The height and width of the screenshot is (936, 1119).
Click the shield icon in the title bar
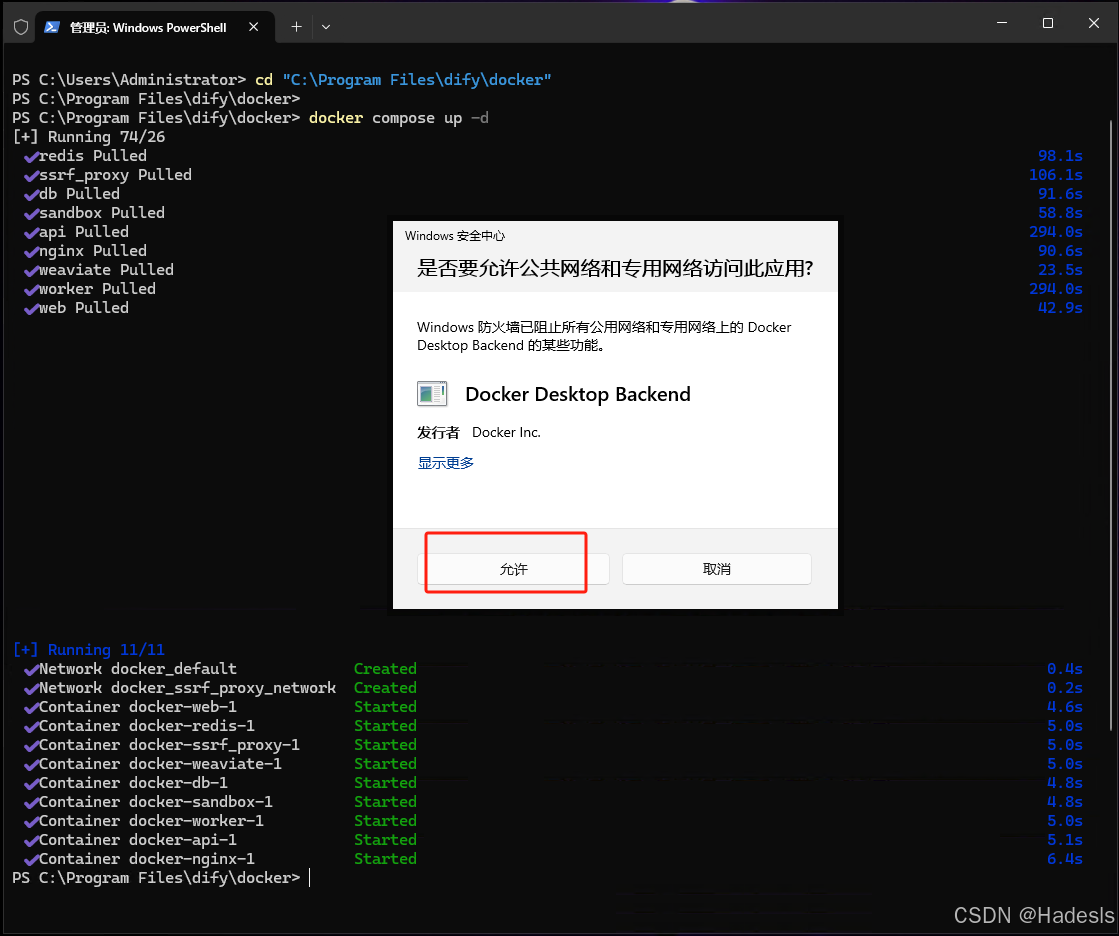(x=21, y=27)
